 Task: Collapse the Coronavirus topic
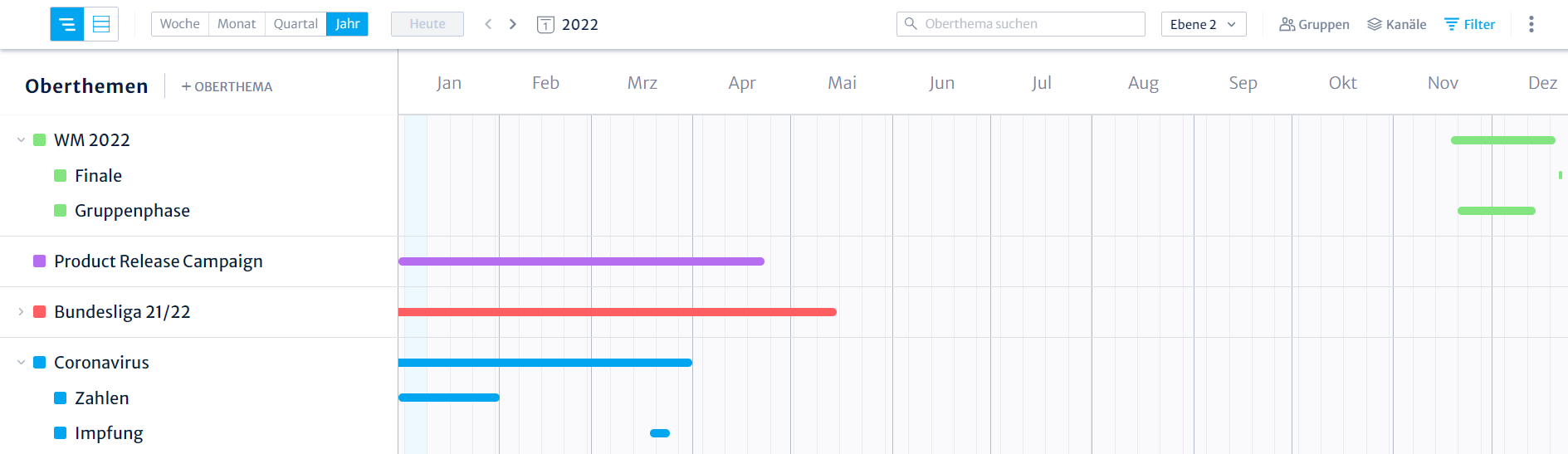pos(21,363)
